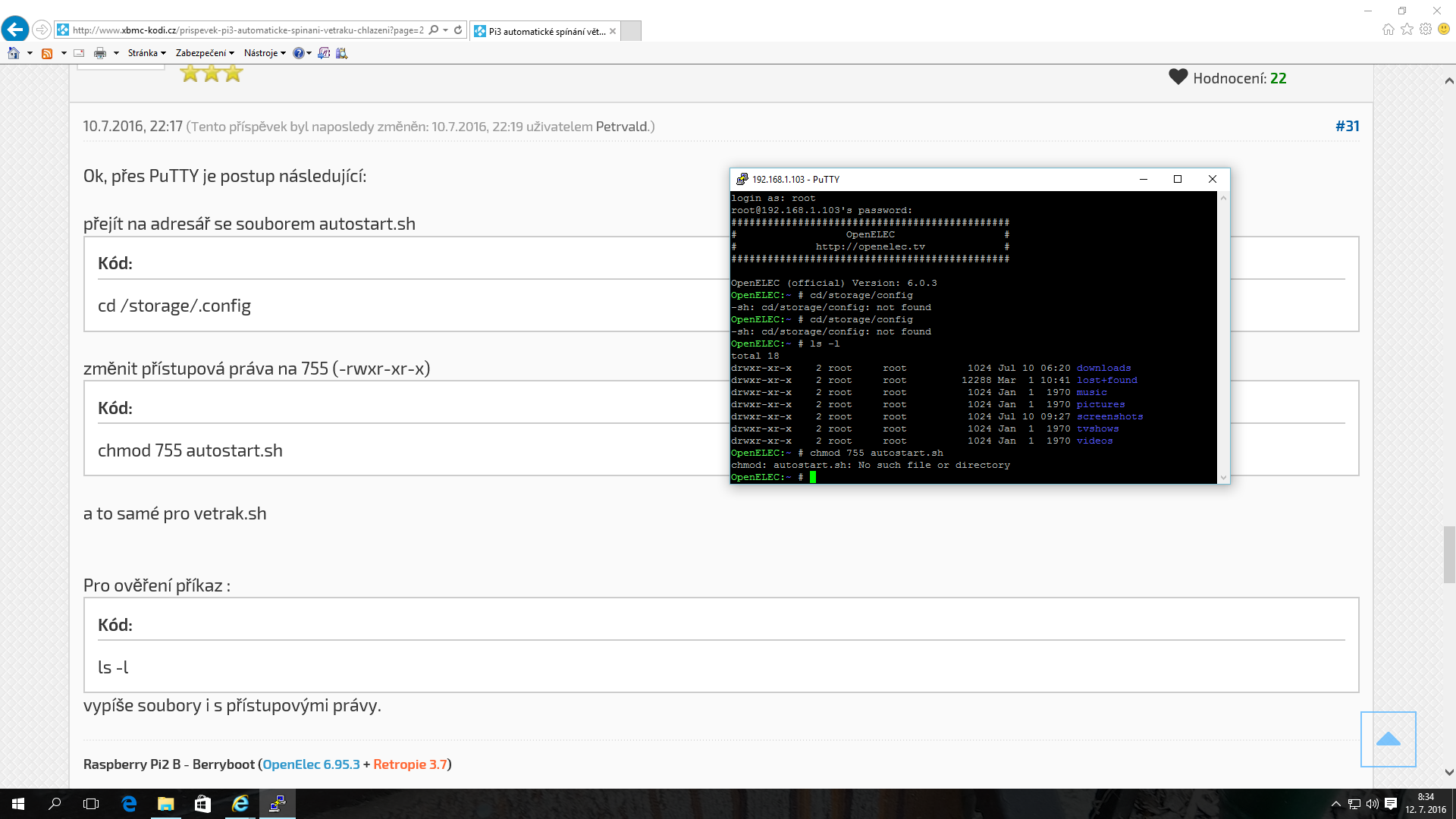Open the File Explorer taskbar icon
This screenshot has height=819, width=1456.
tap(165, 804)
